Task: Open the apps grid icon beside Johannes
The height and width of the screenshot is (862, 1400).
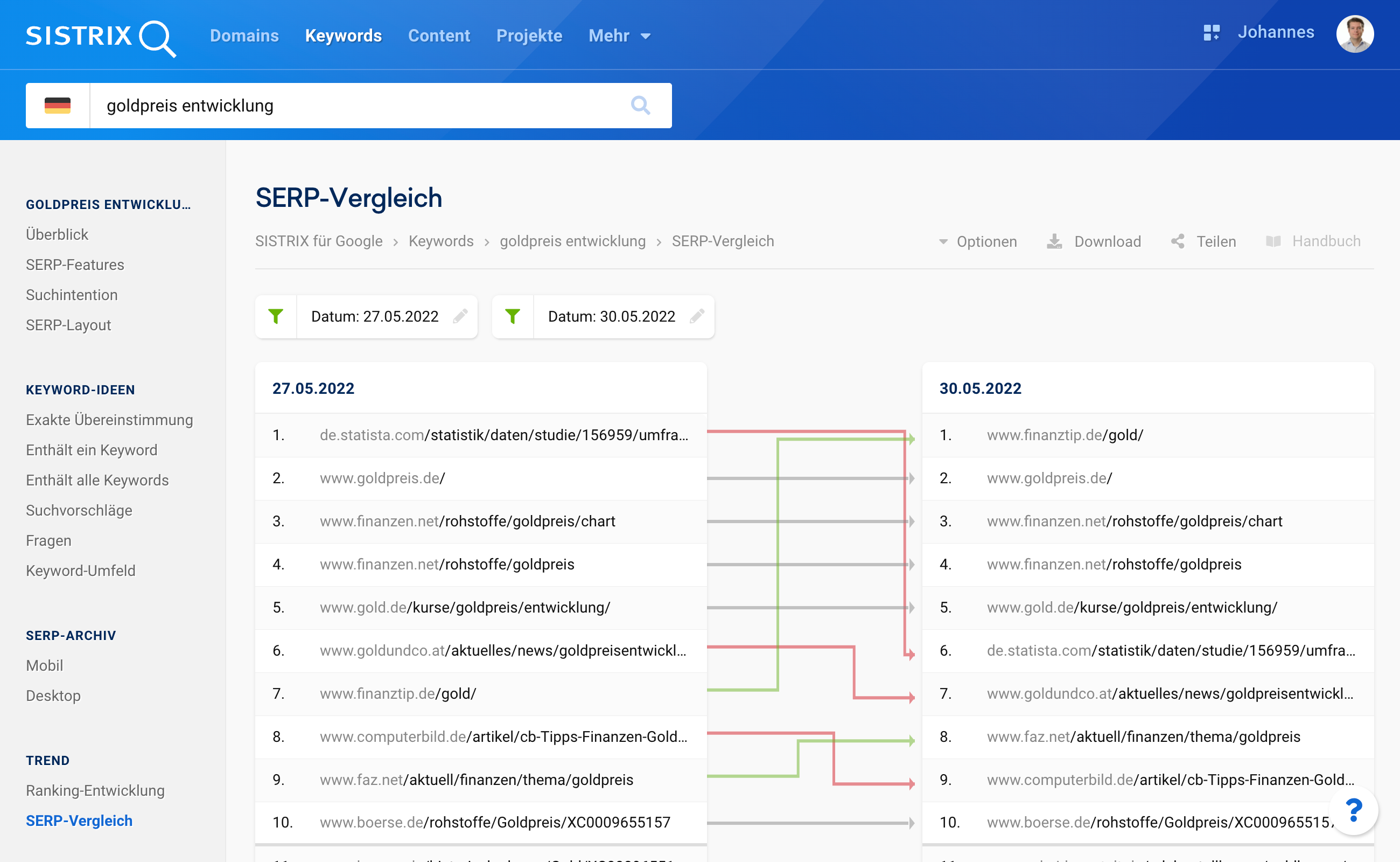Action: (x=1211, y=32)
